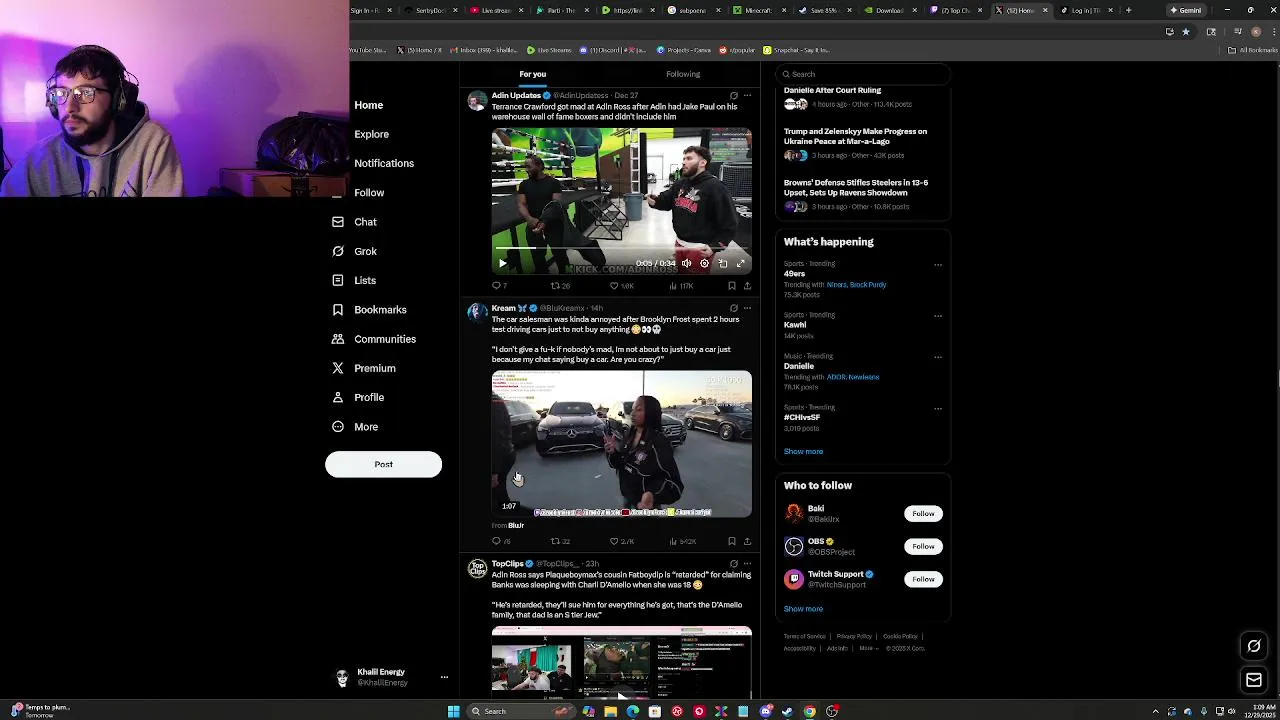
Task: Click the X search field
Action: pos(864,74)
